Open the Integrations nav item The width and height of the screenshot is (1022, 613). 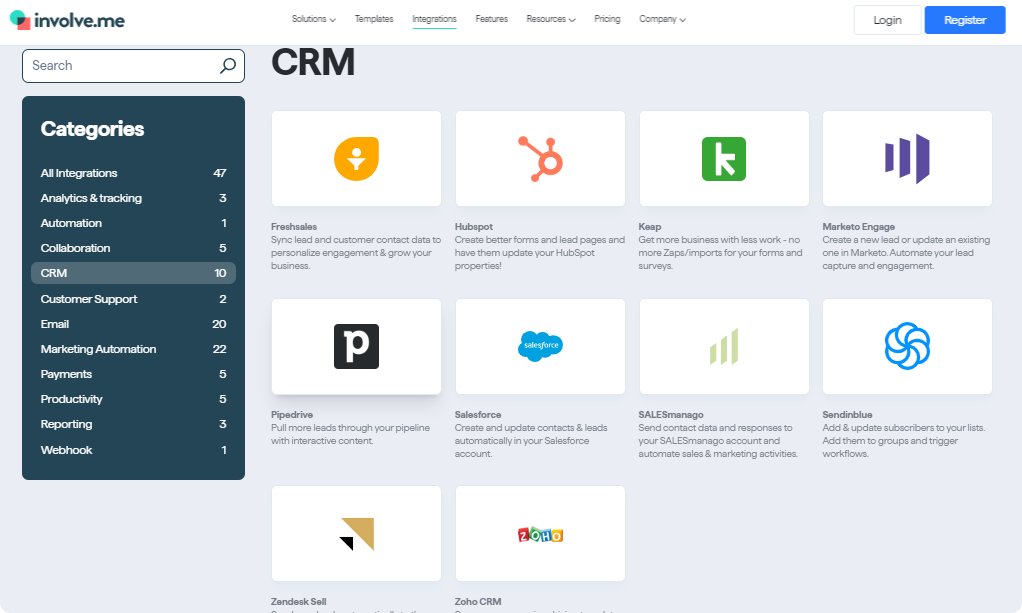(x=434, y=19)
